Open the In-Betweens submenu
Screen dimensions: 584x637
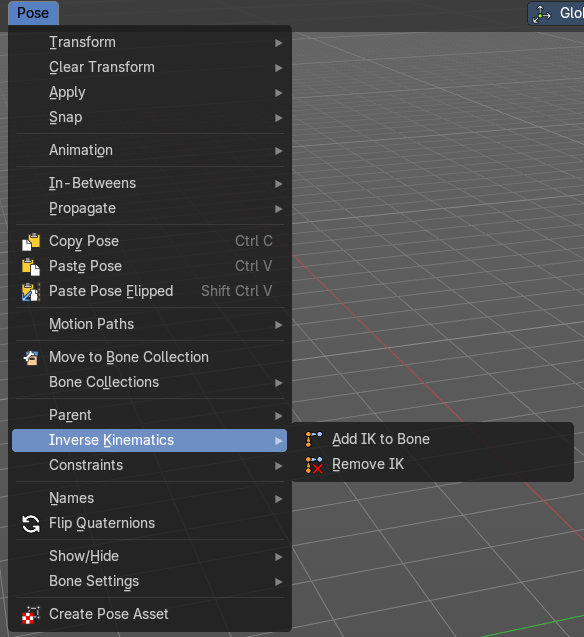[149, 183]
